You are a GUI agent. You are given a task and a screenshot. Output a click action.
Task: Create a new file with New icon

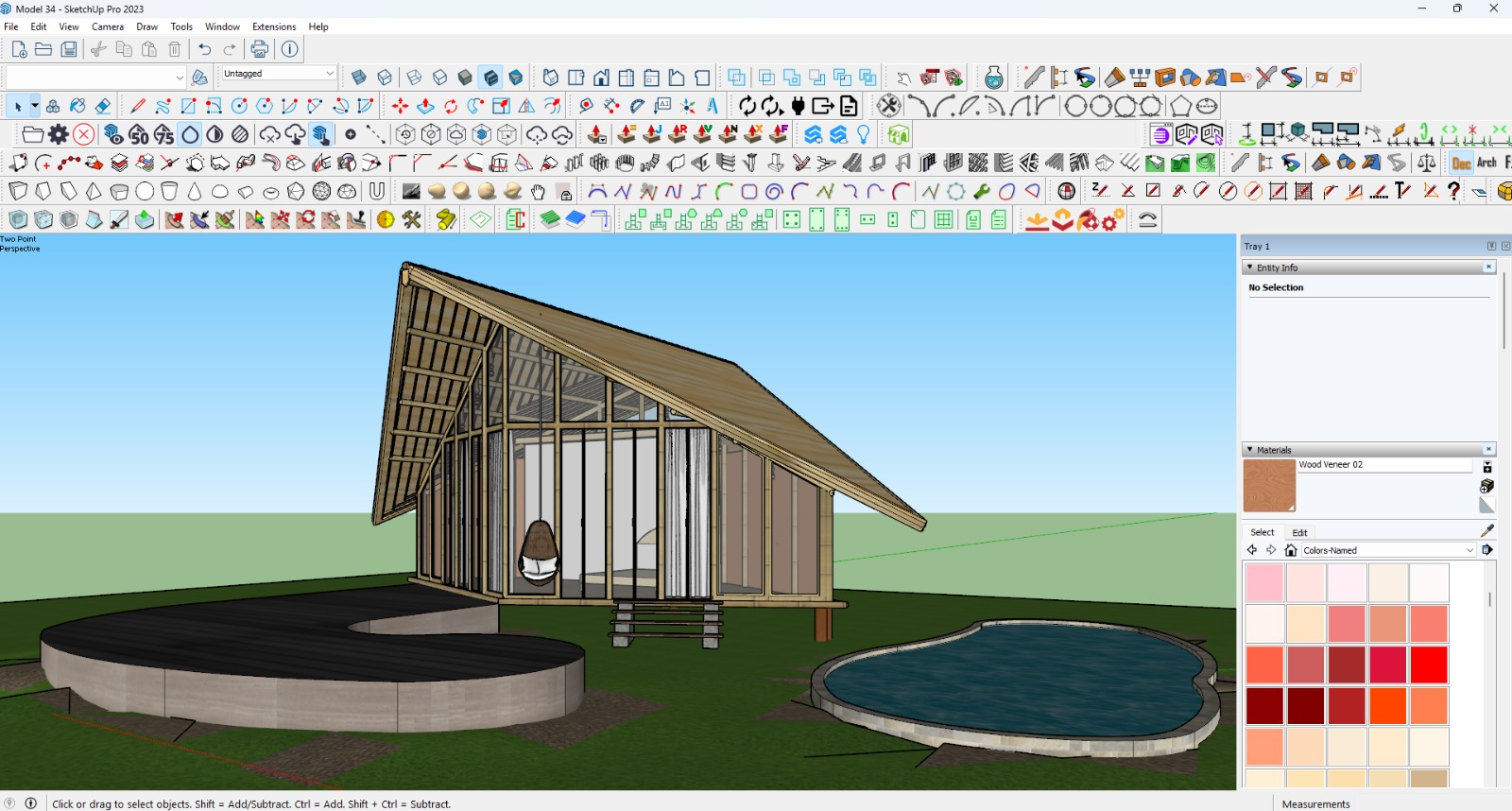(19, 49)
